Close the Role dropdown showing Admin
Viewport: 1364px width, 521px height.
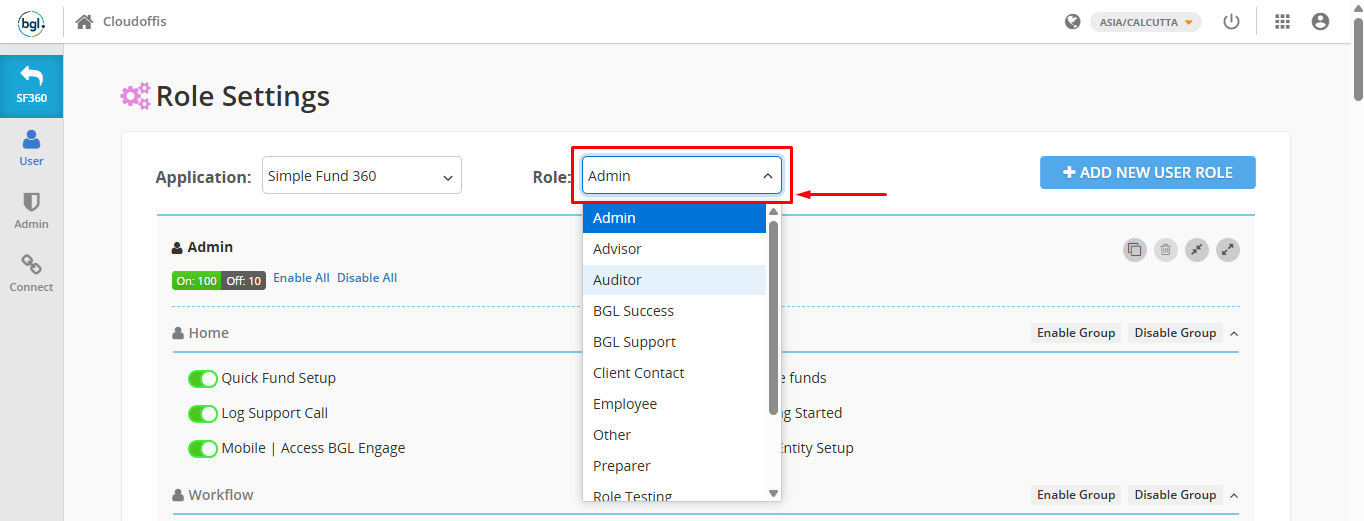(x=682, y=175)
